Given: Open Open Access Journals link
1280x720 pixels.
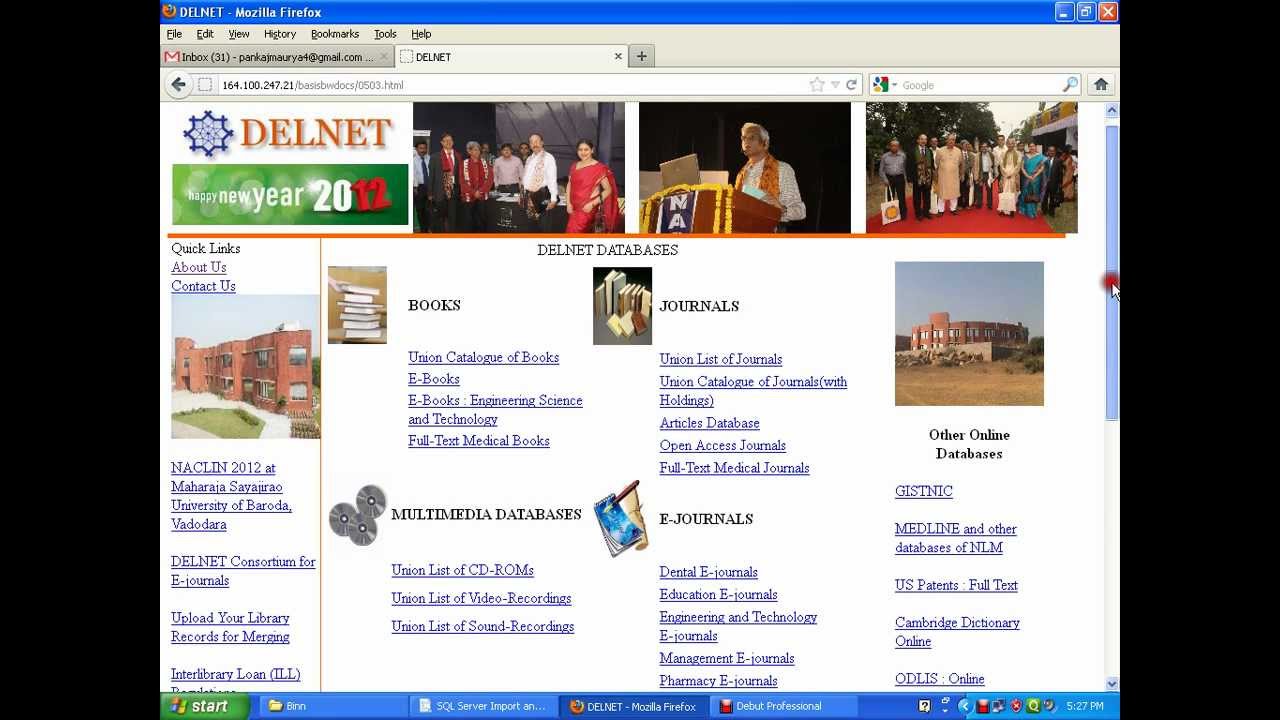Looking at the screenshot, I should [x=723, y=446].
